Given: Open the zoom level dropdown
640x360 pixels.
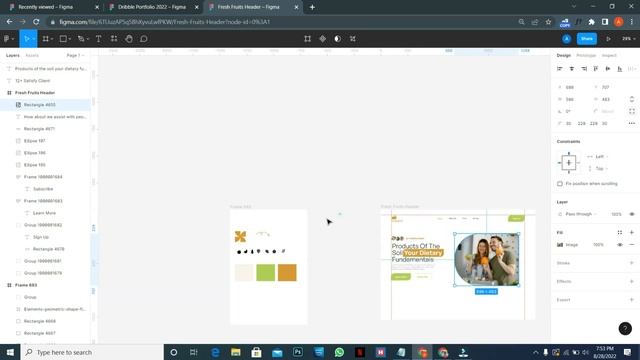Looking at the screenshot, I should pos(629,39).
